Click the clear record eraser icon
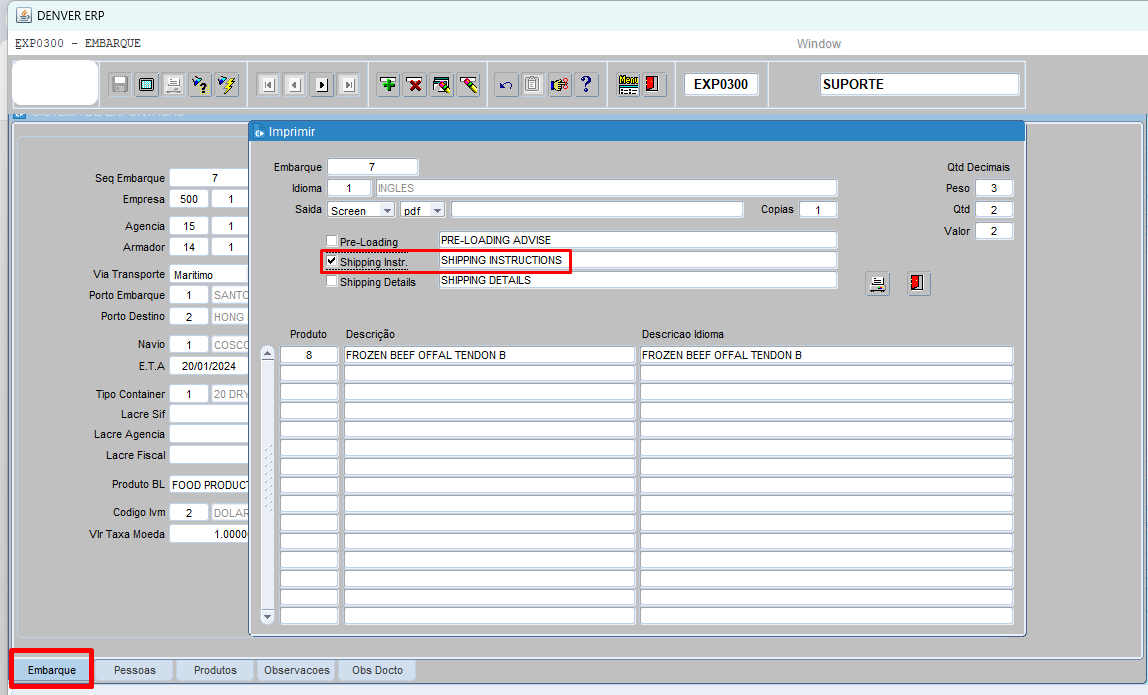 point(469,85)
